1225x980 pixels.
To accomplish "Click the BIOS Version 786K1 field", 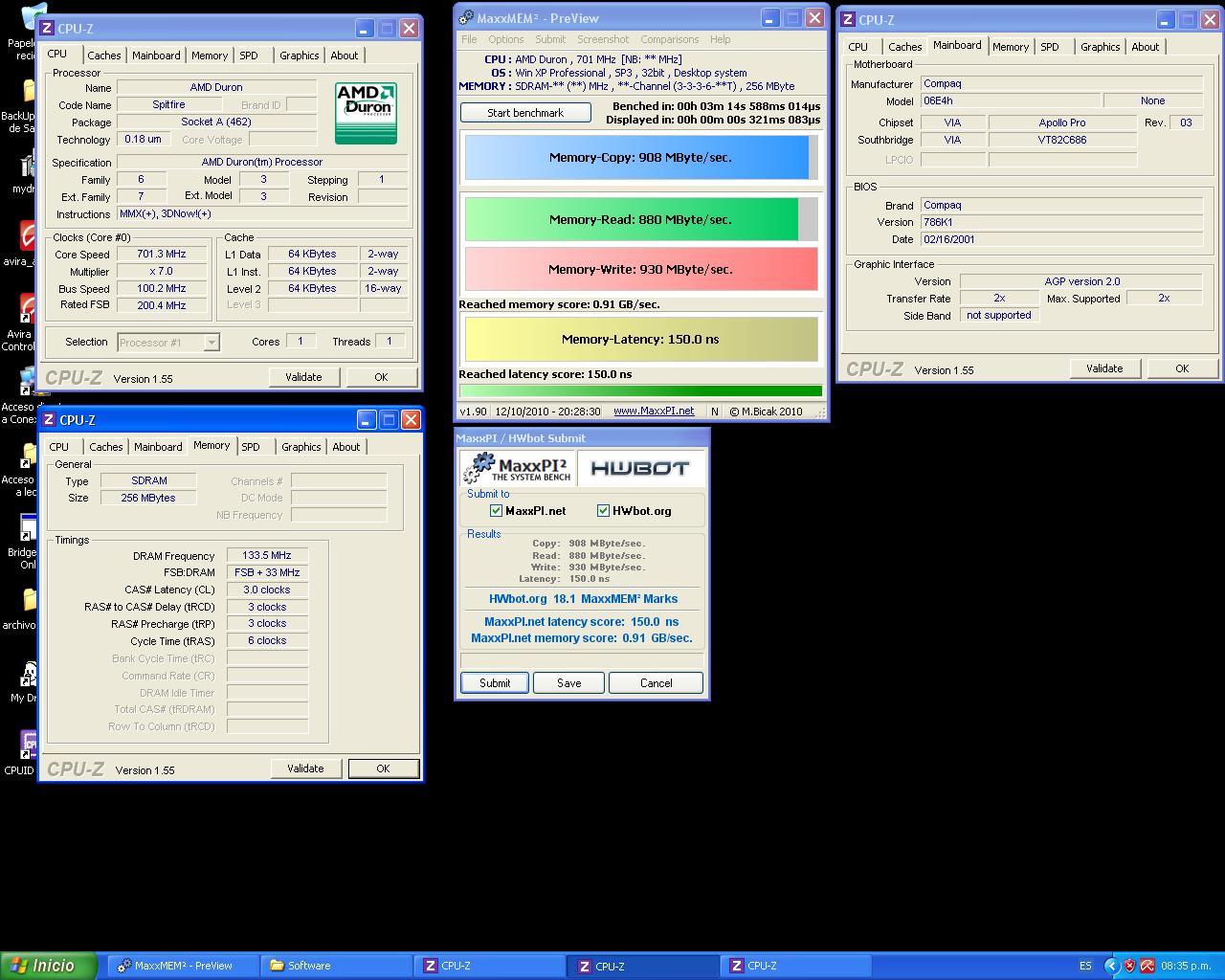I will [x=1061, y=222].
